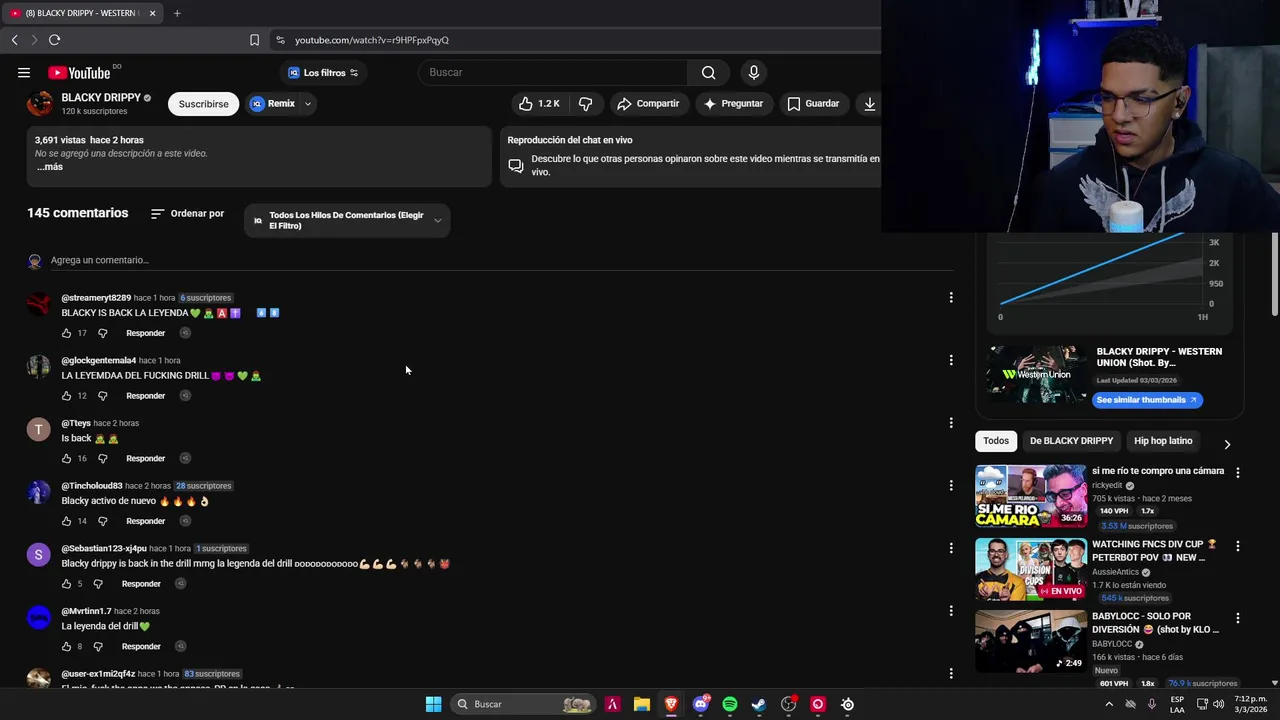Bookmark this page from the address bar
This screenshot has width=1280, height=720.
[254, 40]
